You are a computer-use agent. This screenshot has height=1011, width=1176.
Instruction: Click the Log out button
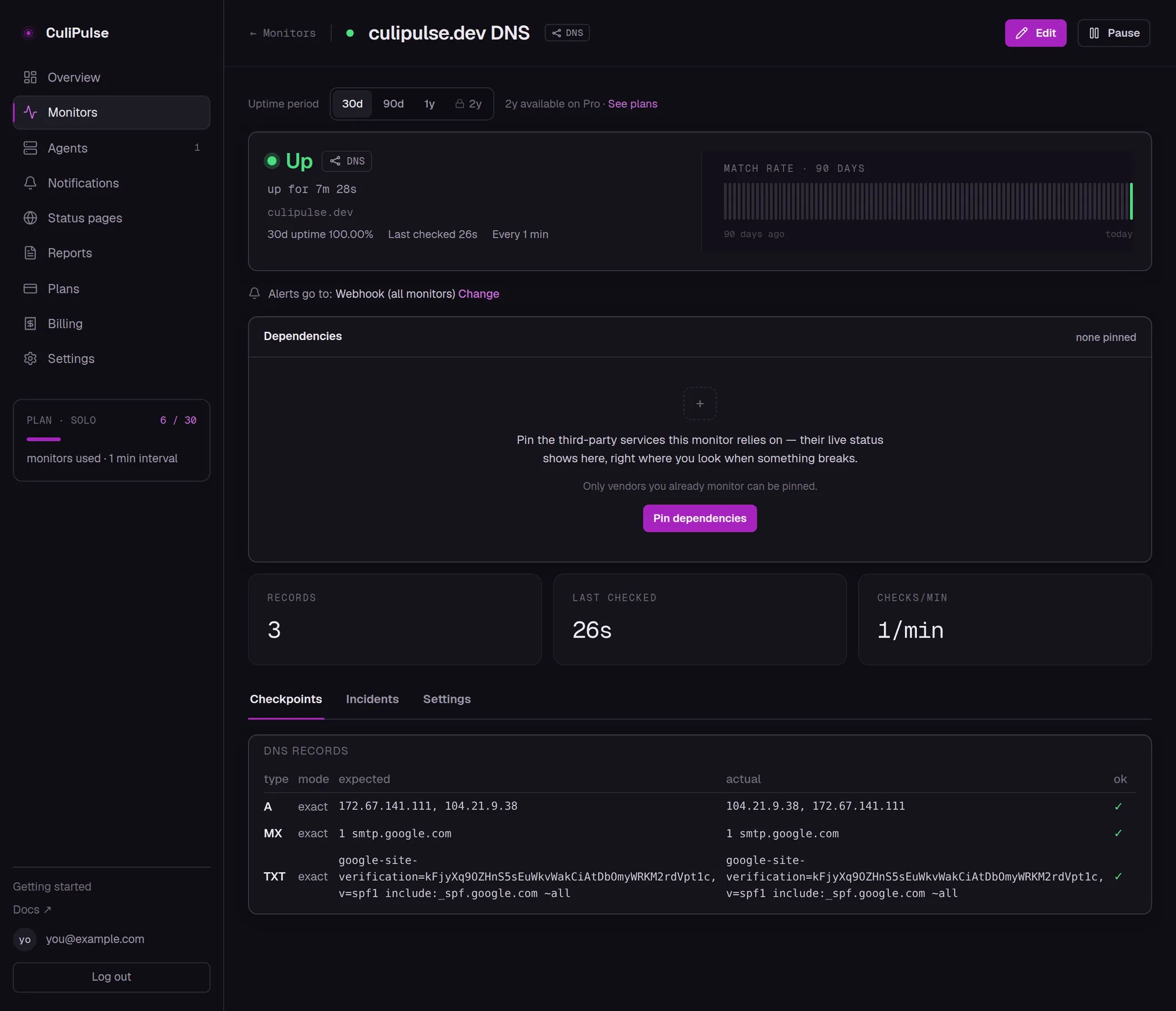[112, 977]
